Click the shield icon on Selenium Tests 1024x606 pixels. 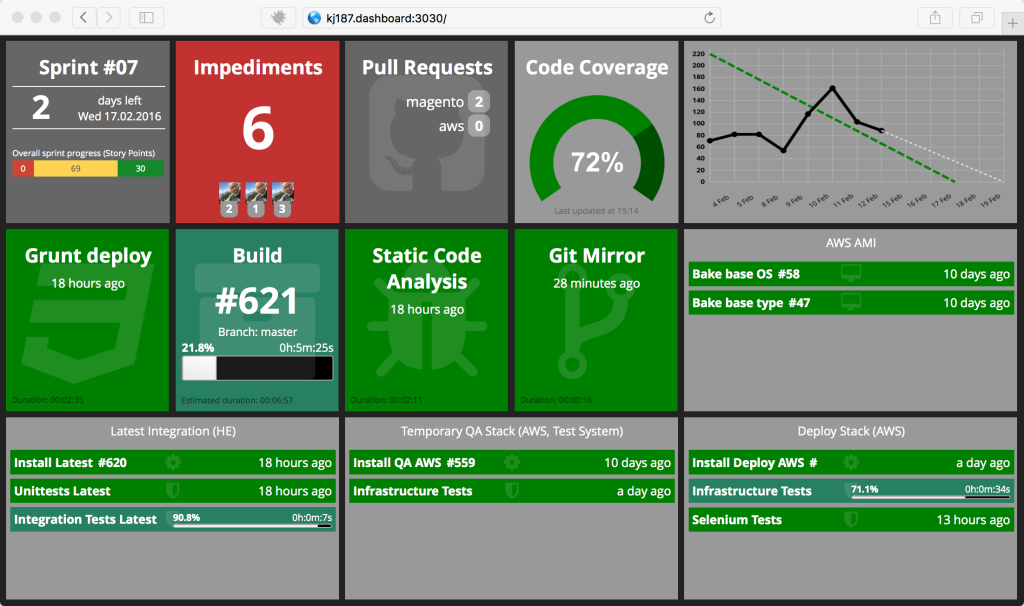point(852,520)
